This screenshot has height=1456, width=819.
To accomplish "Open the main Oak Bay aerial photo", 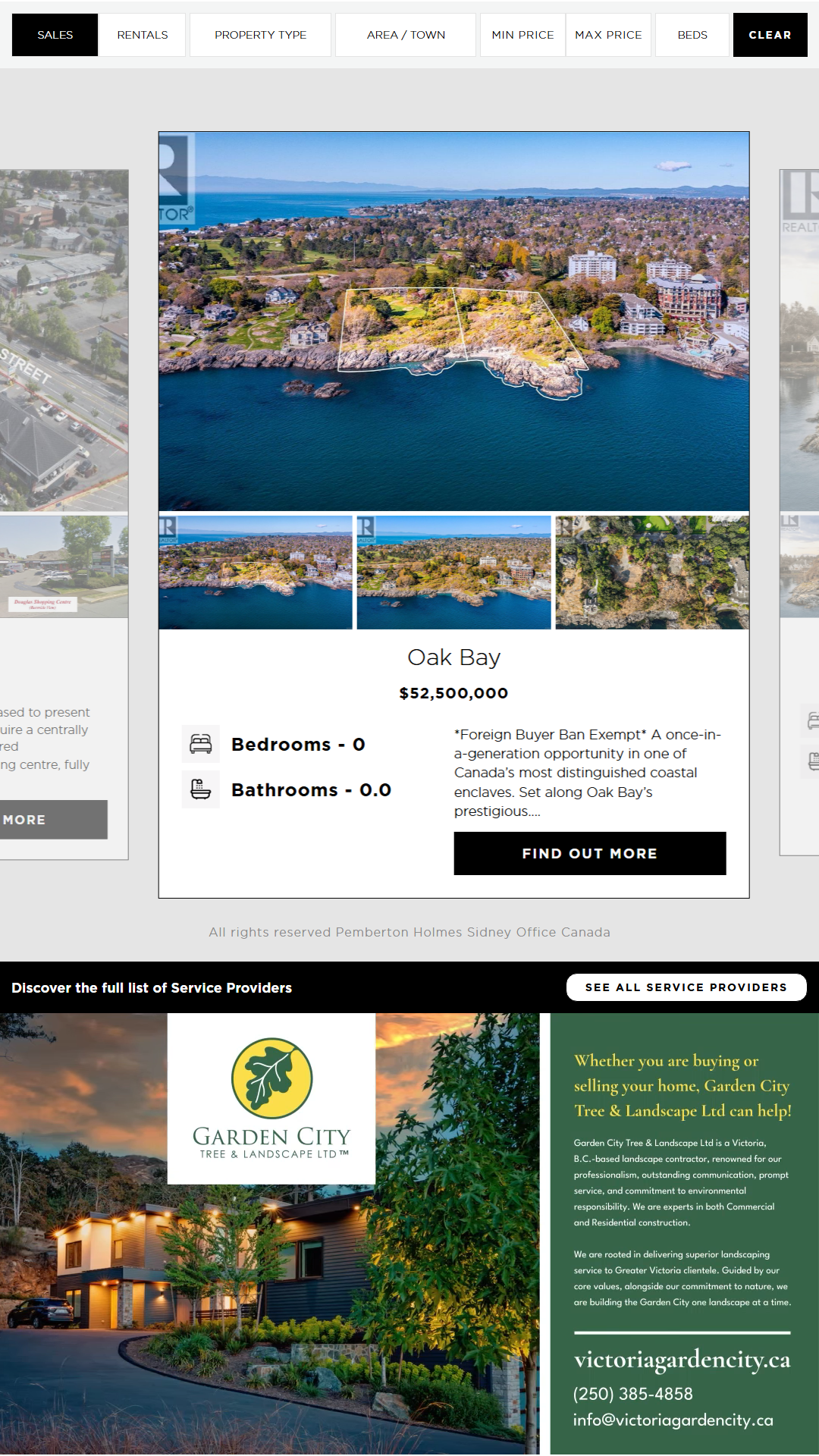I will pyautogui.click(x=453, y=322).
